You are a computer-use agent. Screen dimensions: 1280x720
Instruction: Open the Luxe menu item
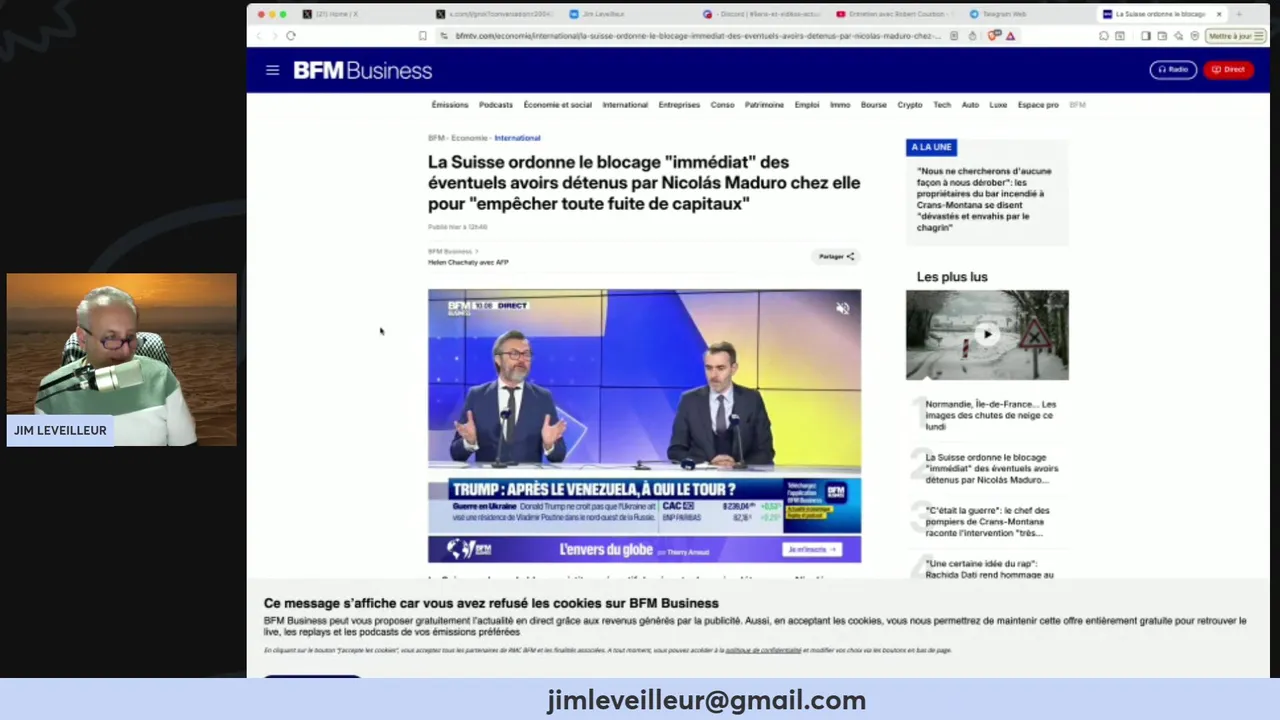[998, 105]
